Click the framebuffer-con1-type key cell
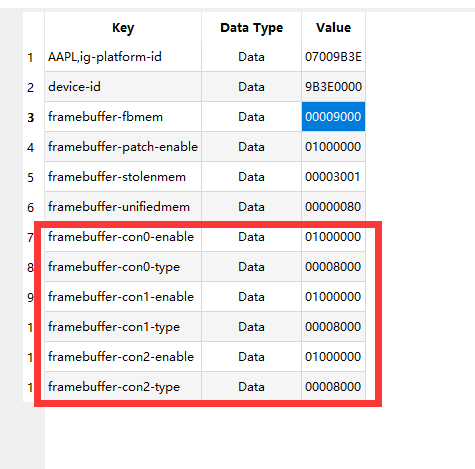 point(123,327)
